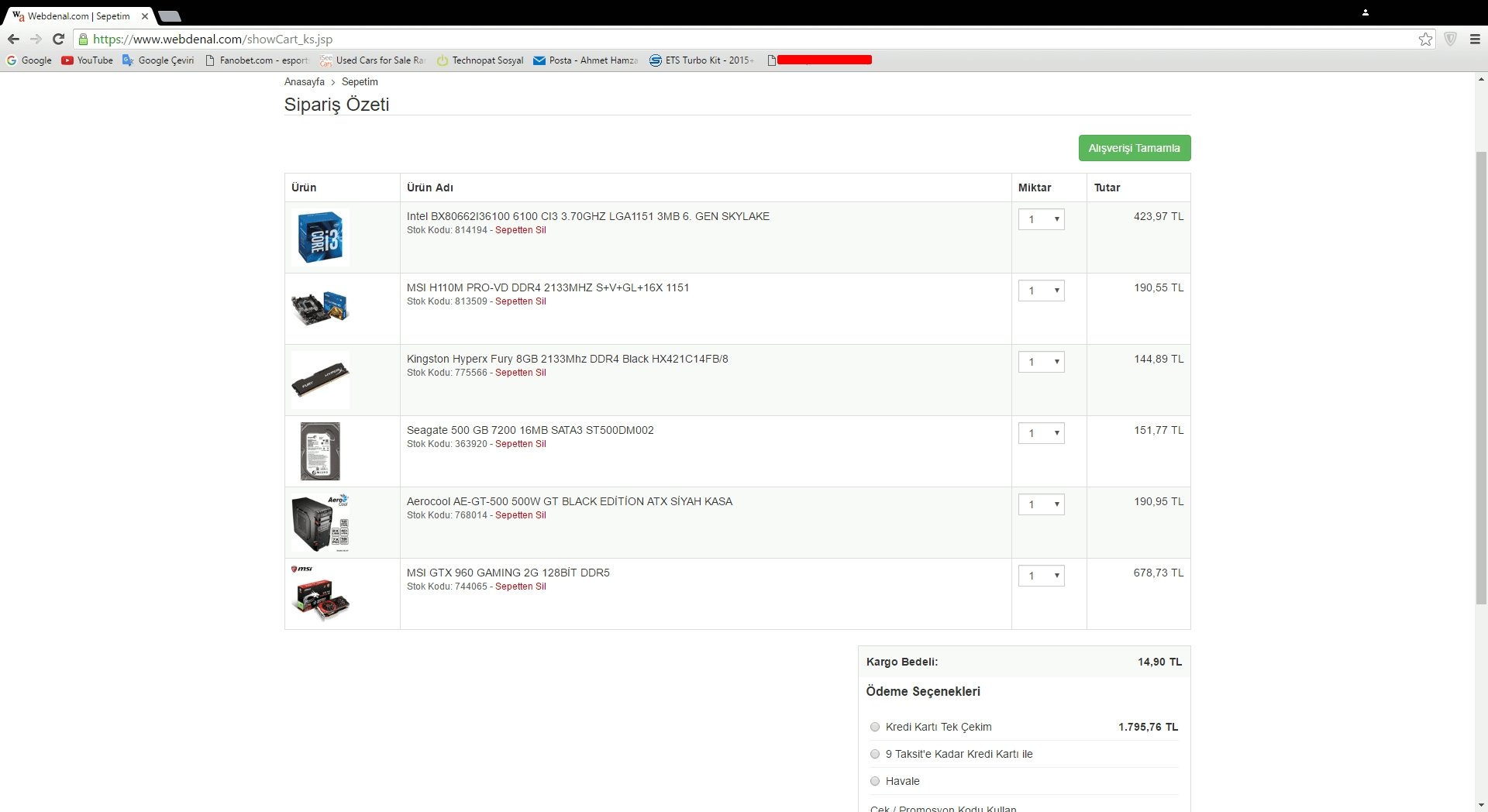Screen dimensions: 1488x812
Task: Click the page vertical scrollbar thumb
Action: point(1481,377)
